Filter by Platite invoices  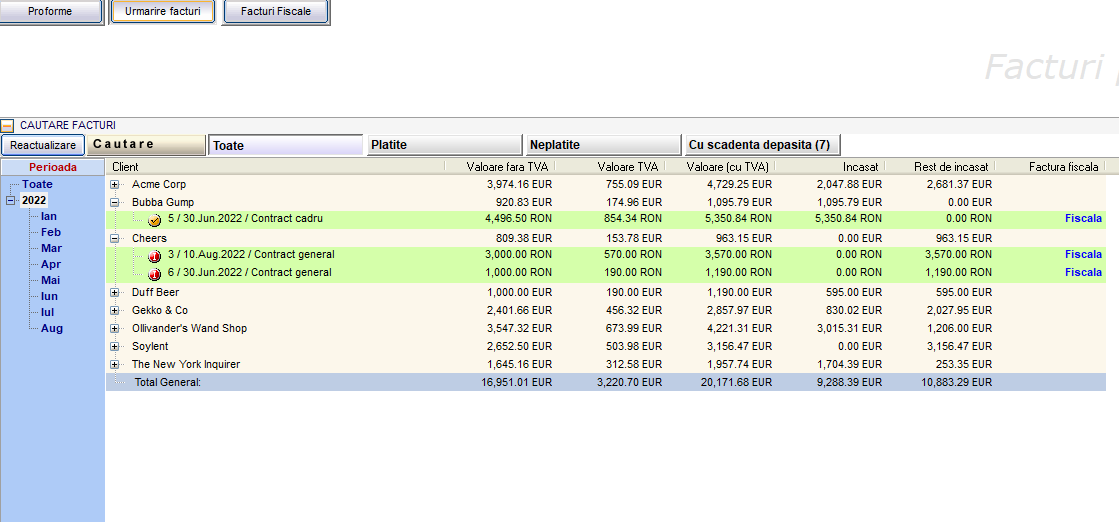point(444,145)
